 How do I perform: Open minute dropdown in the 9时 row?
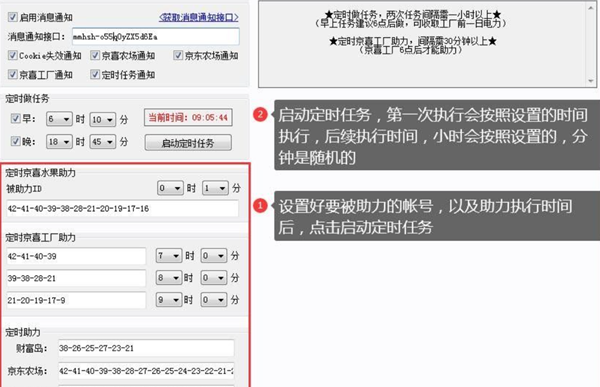coord(214,300)
